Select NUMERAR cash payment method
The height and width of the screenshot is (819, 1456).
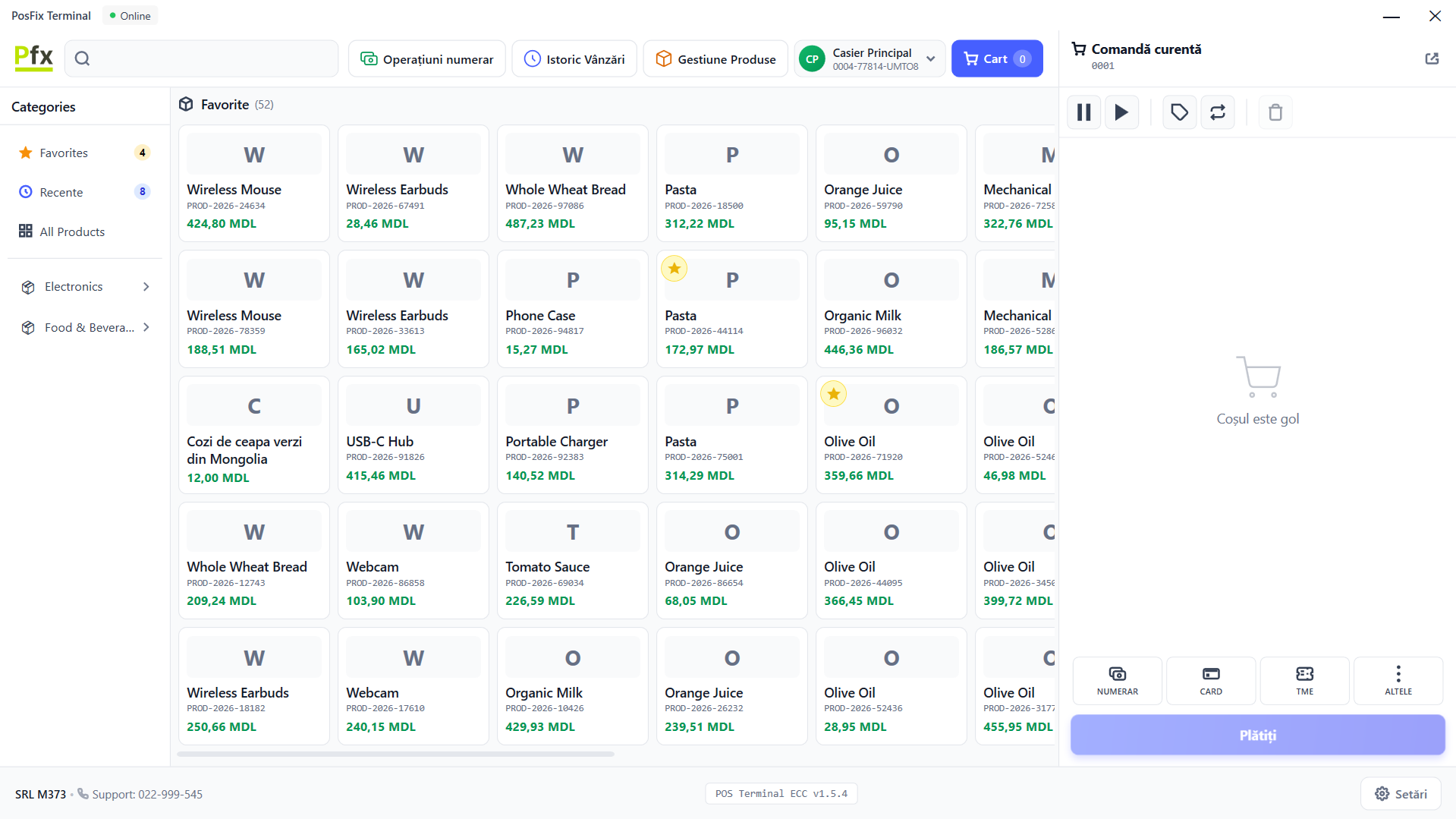pyautogui.click(x=1117, y=680)
